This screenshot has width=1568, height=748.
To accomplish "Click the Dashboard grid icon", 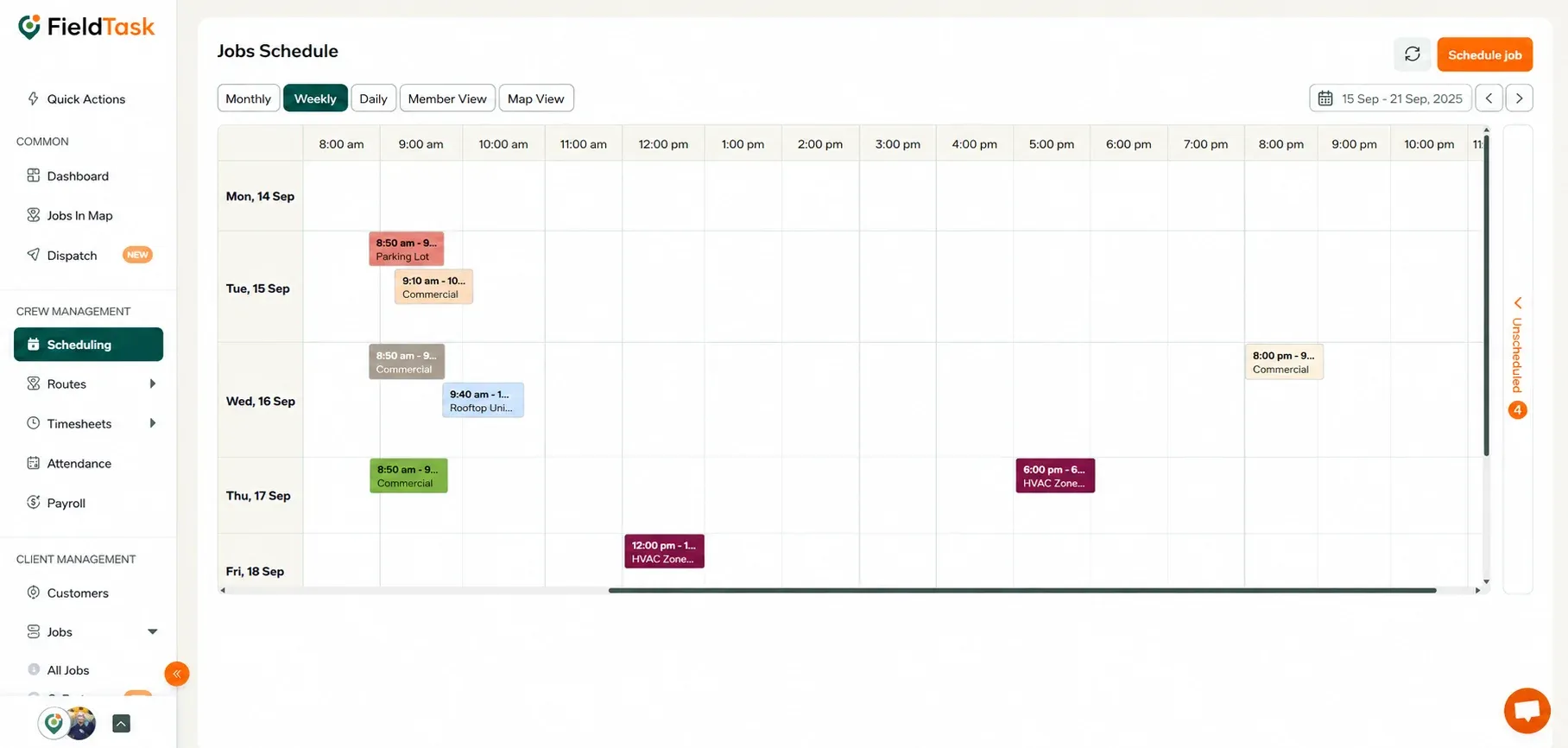I will pos(33,175).
